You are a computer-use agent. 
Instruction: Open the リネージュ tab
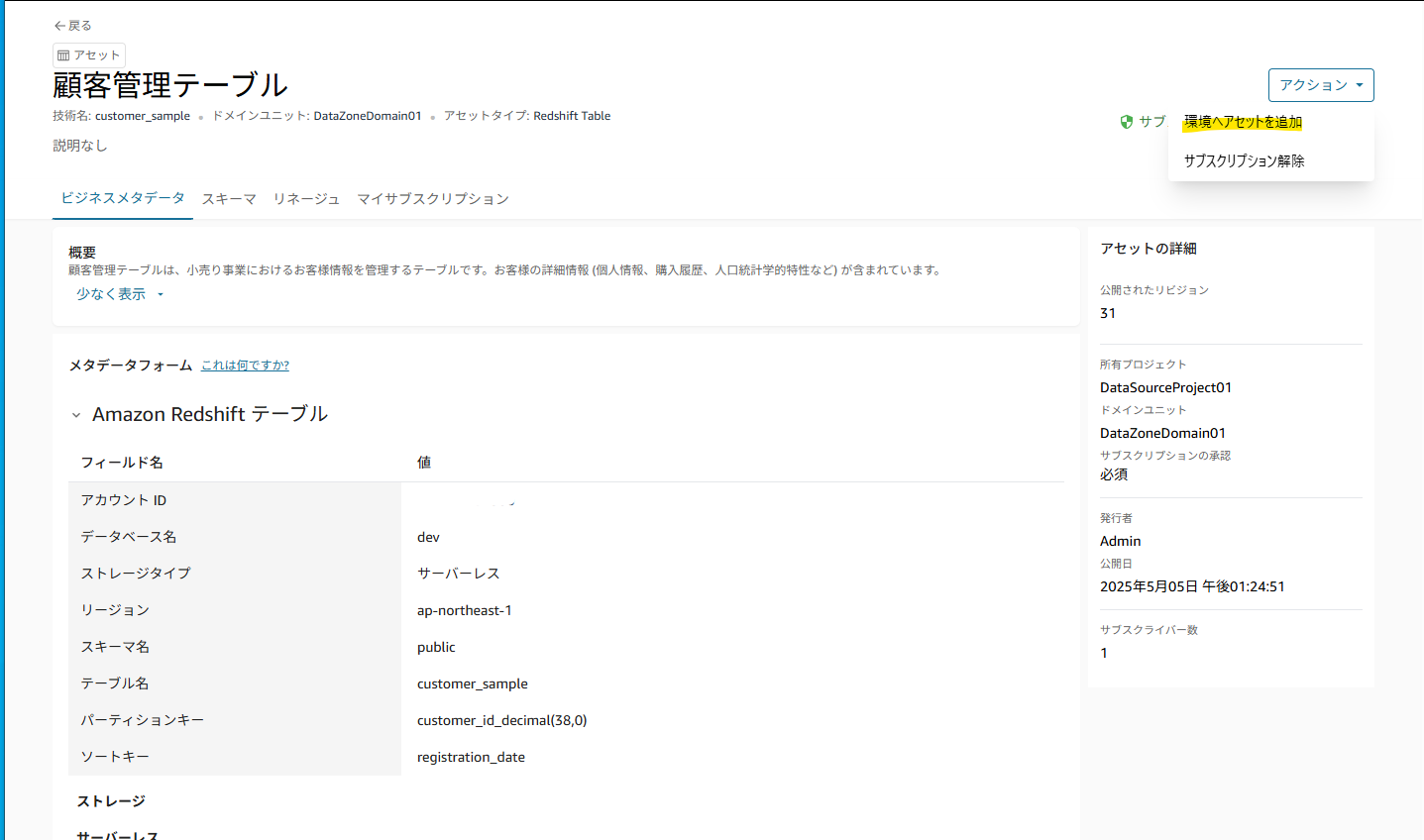click(x=305, y=198)
